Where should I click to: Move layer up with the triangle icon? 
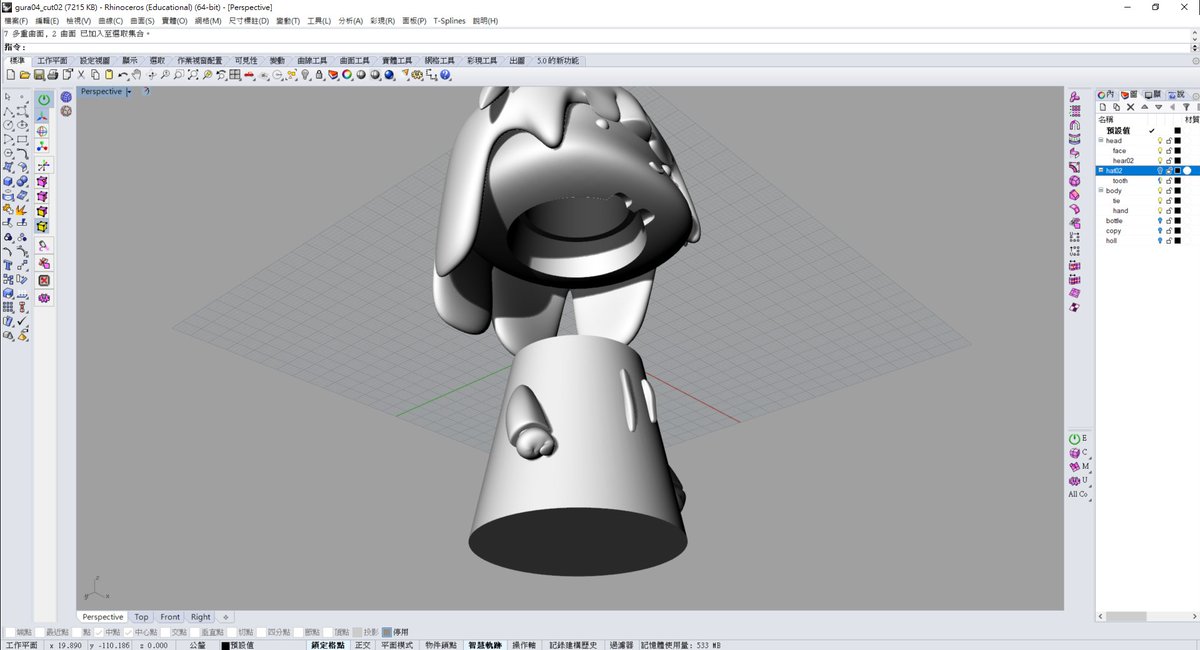tap(1145, 107)
